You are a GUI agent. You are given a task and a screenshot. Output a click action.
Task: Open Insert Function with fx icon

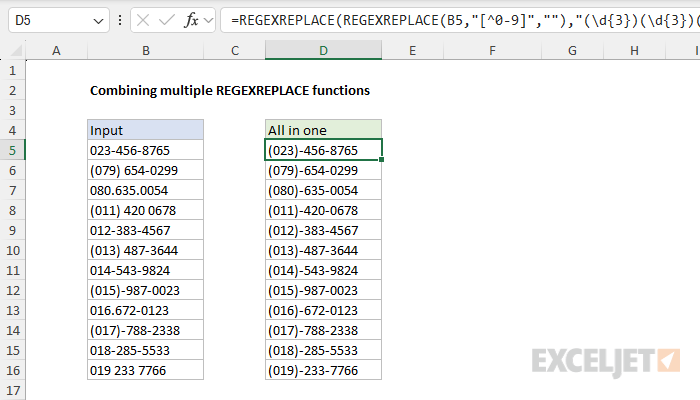[192, 20]
